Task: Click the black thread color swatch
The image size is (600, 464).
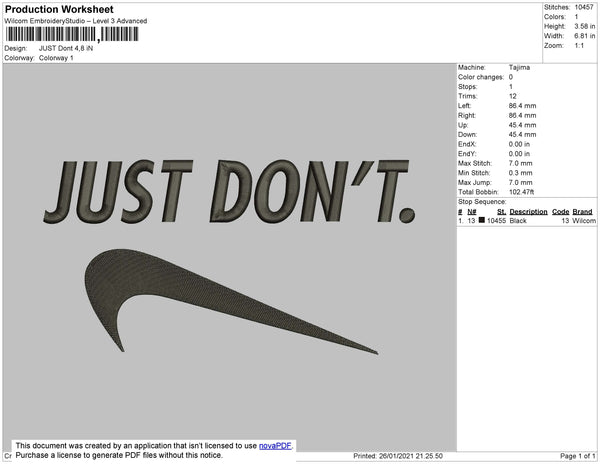Action: point(482,220)
